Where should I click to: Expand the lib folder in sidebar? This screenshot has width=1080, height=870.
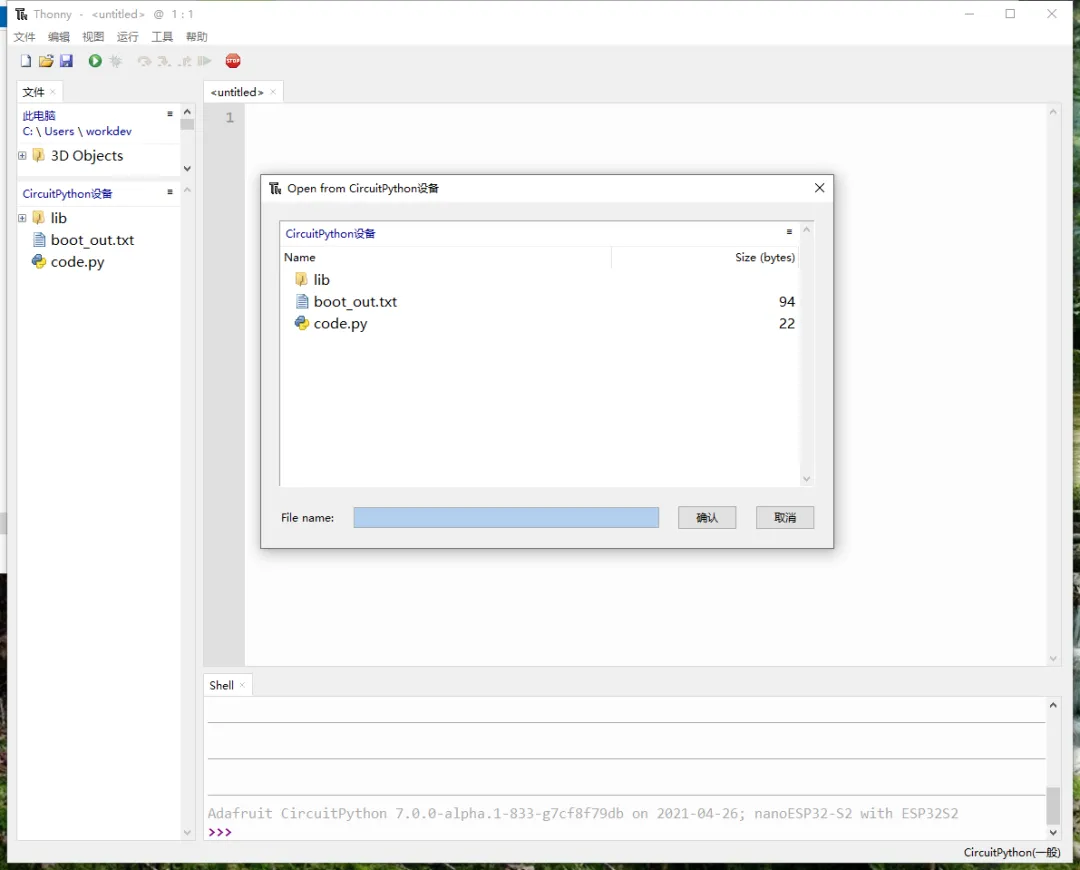[22, 218]
